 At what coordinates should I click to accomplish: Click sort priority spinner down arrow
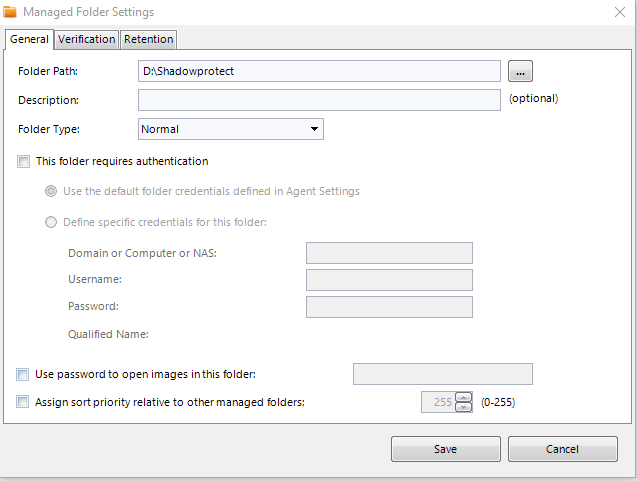coord(464,407)
